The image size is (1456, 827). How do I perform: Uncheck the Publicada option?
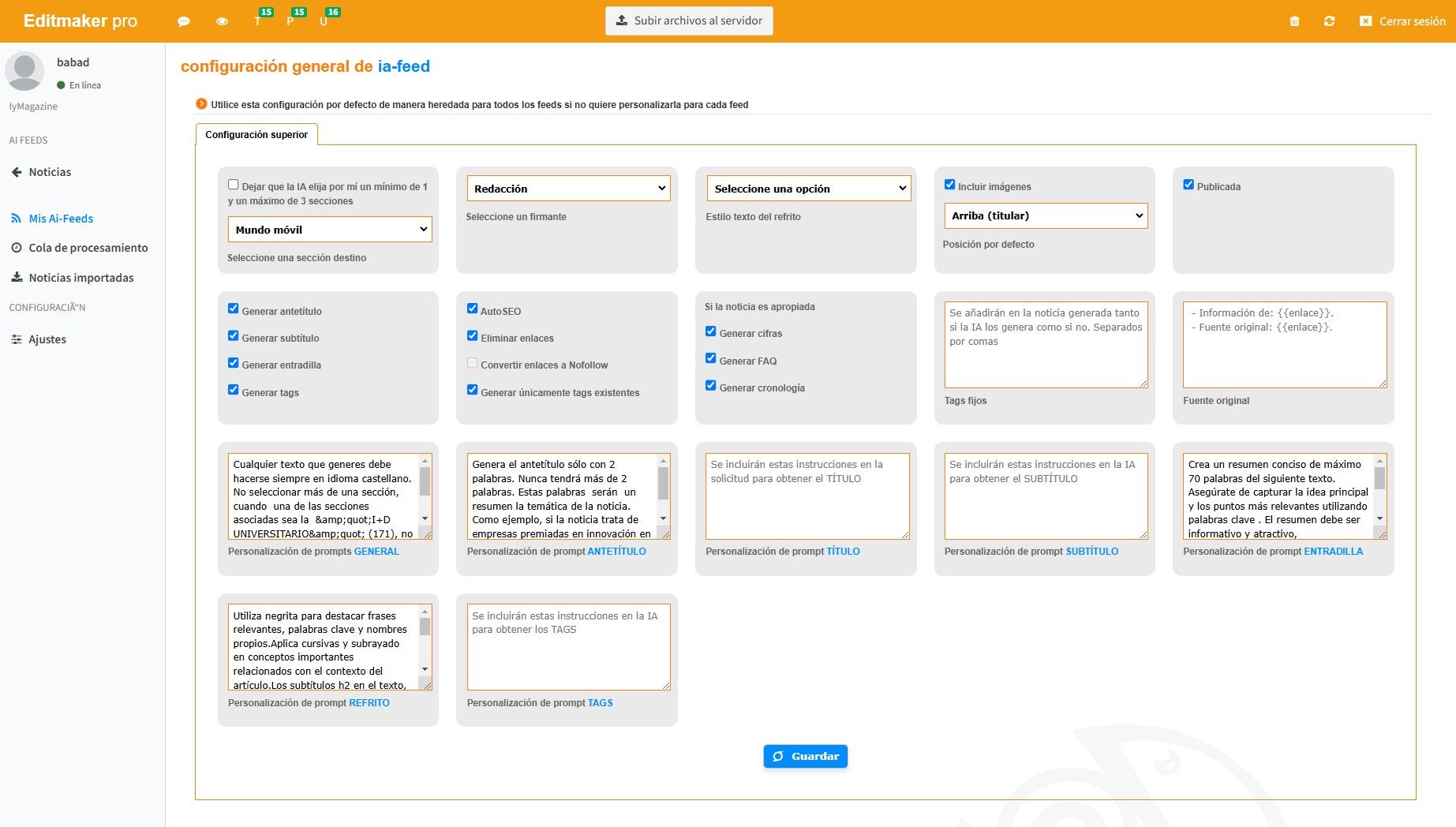[x=1188, y=184]
